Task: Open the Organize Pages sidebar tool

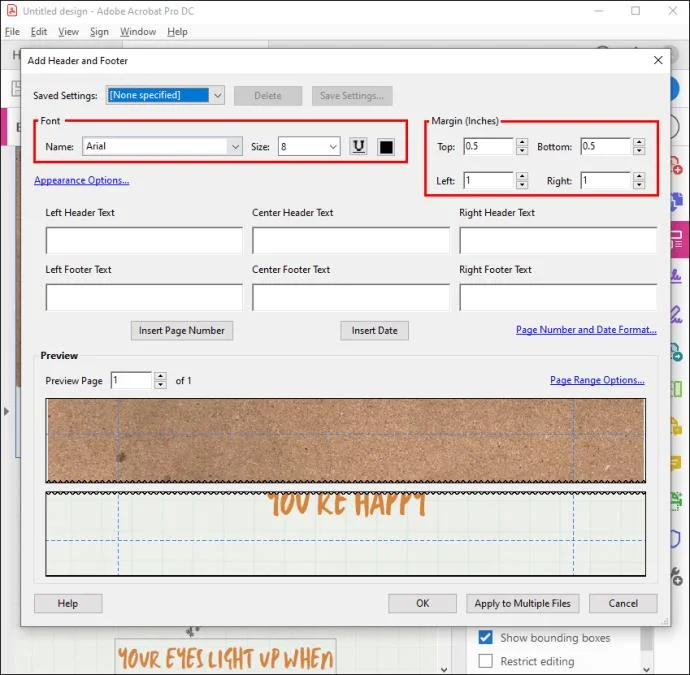Action: point(676,389)
